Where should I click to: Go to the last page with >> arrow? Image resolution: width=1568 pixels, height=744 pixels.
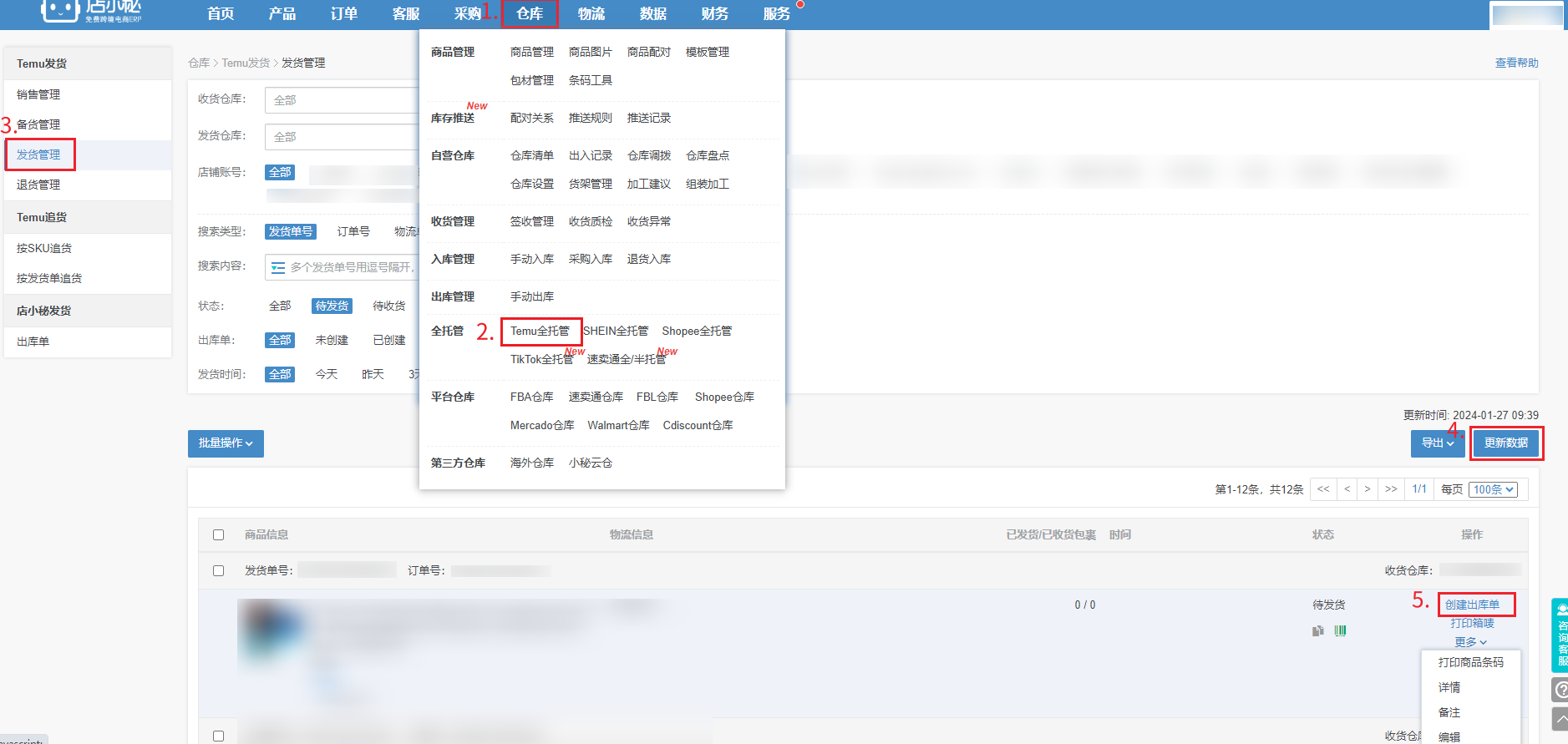tap(1390, 489)
